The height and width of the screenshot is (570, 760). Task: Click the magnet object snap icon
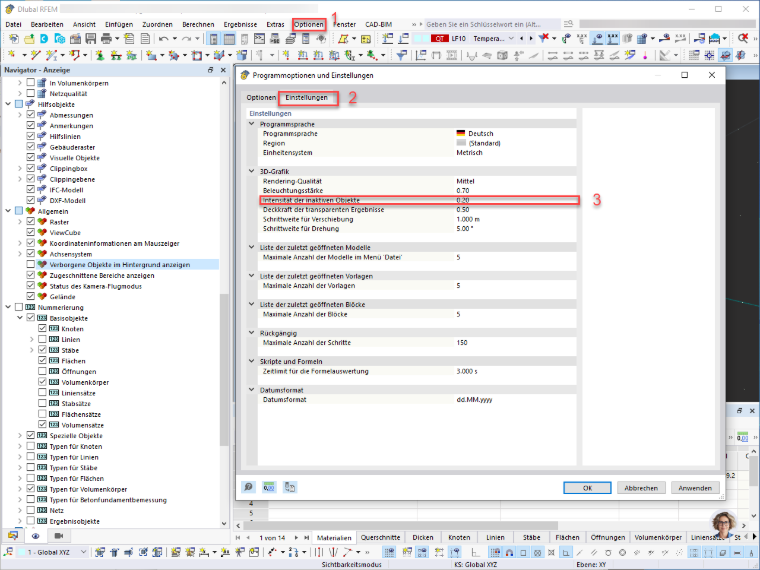tap(509, 552)
